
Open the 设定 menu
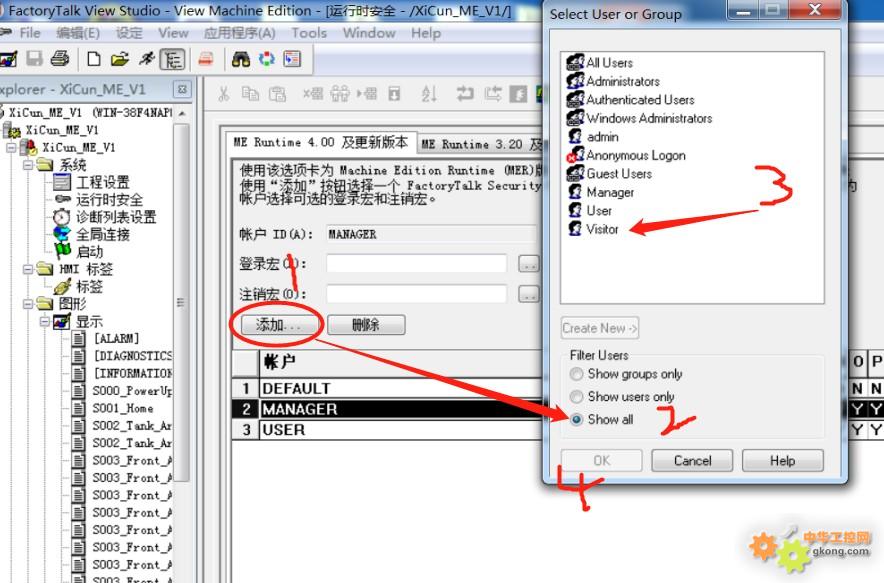tap(129, 33)
